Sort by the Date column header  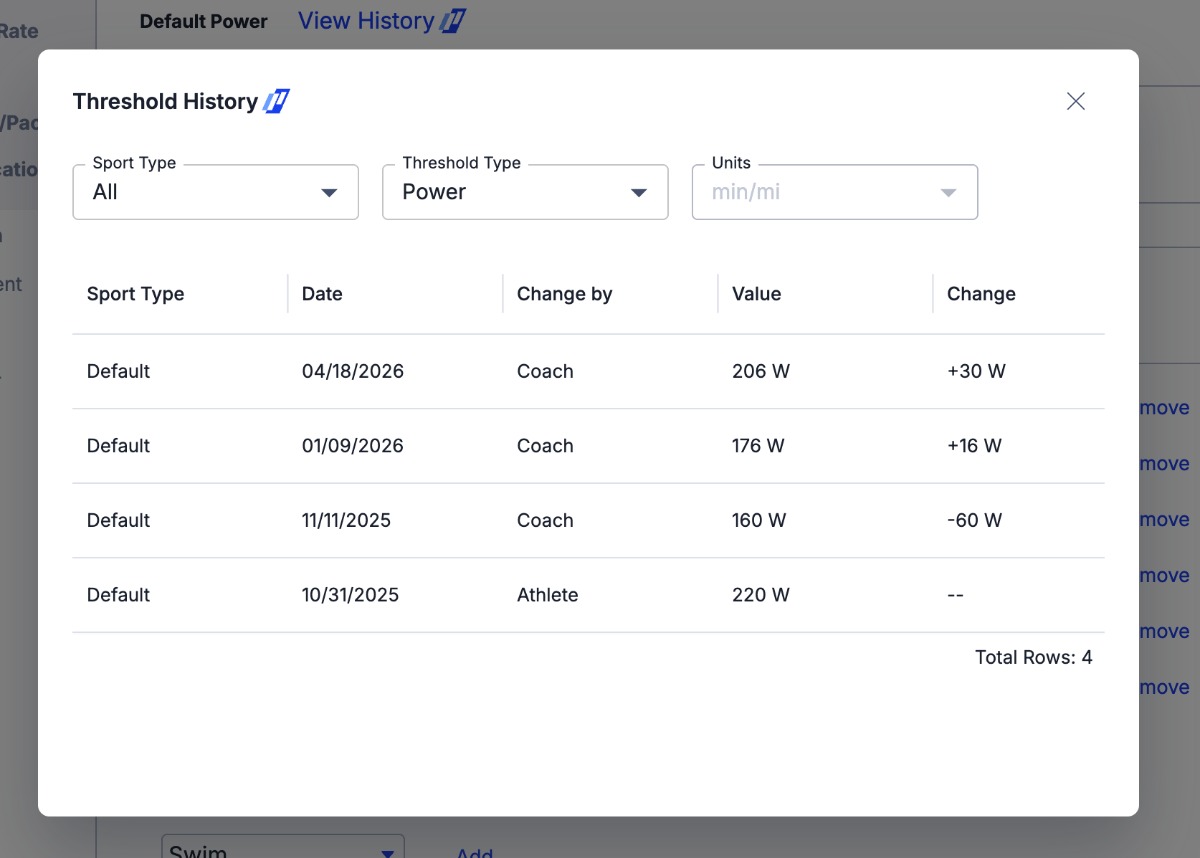322,294
